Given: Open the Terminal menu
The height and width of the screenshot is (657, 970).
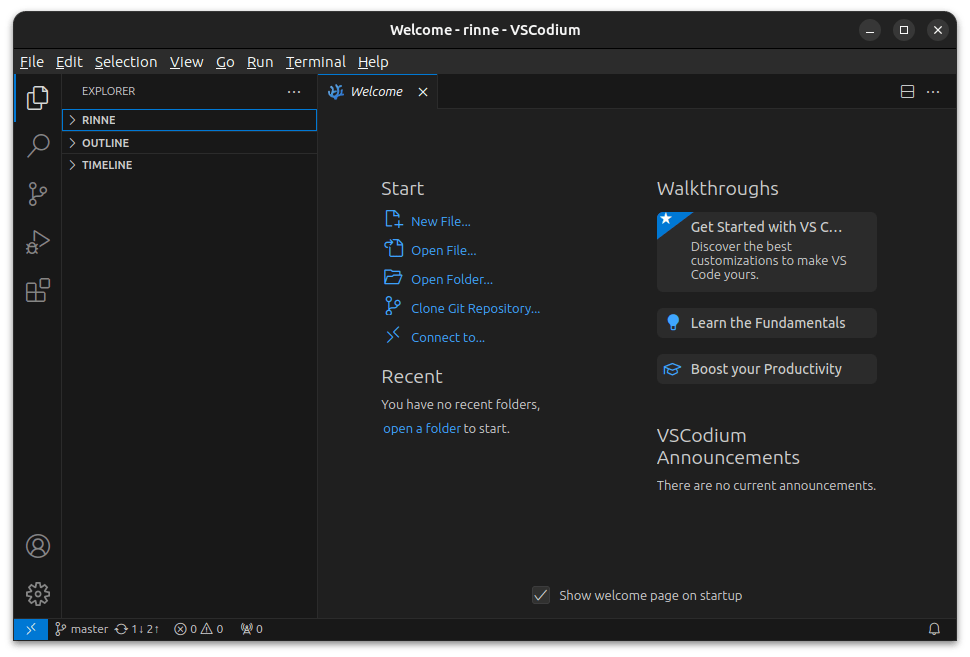Looking at the screenshot, I should tap(315, 62).
